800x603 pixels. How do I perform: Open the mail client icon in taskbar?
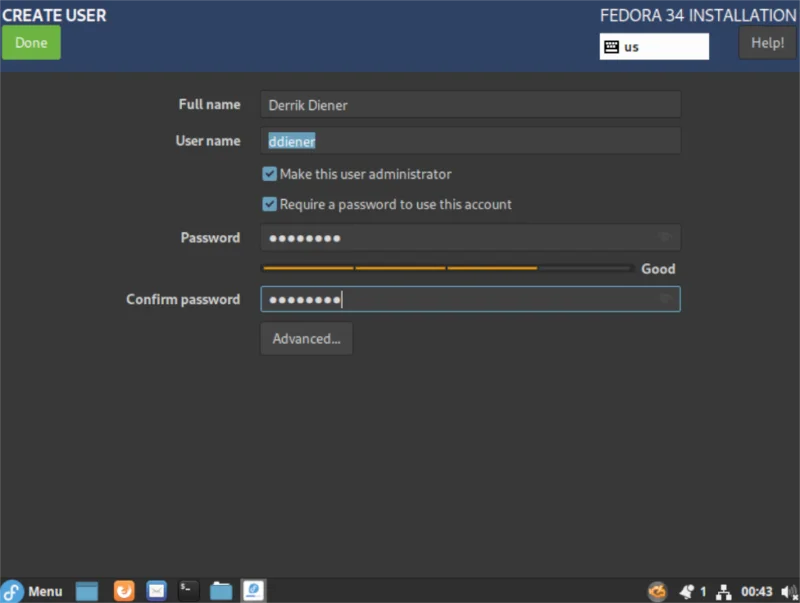pyautogui.click(x=156, y=591)
